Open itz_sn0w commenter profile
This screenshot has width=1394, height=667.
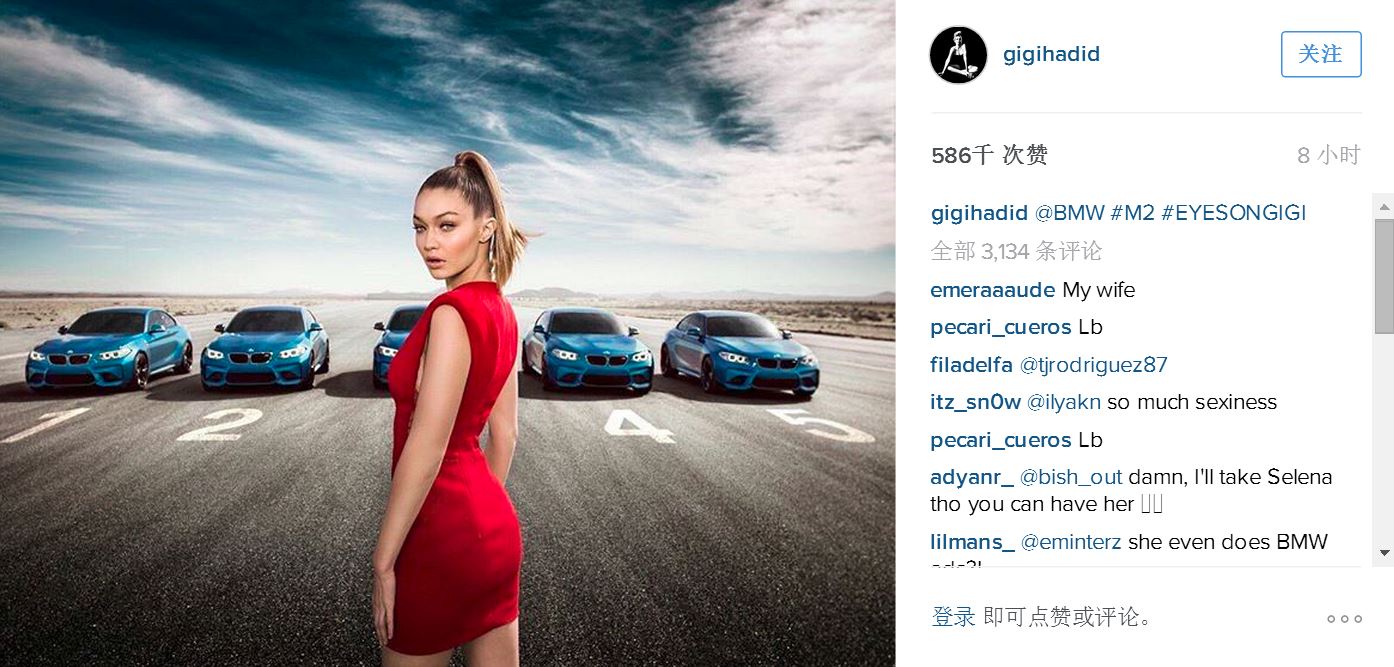975,402
